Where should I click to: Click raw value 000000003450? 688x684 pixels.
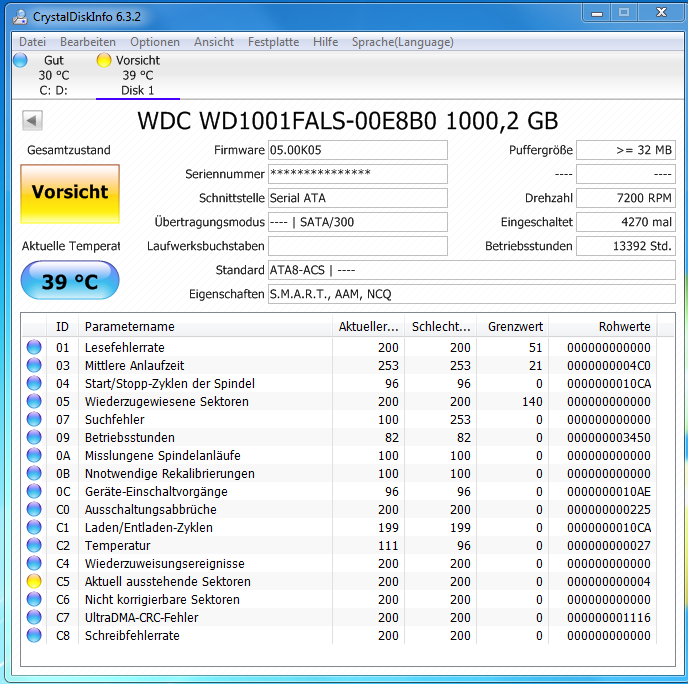609,437
